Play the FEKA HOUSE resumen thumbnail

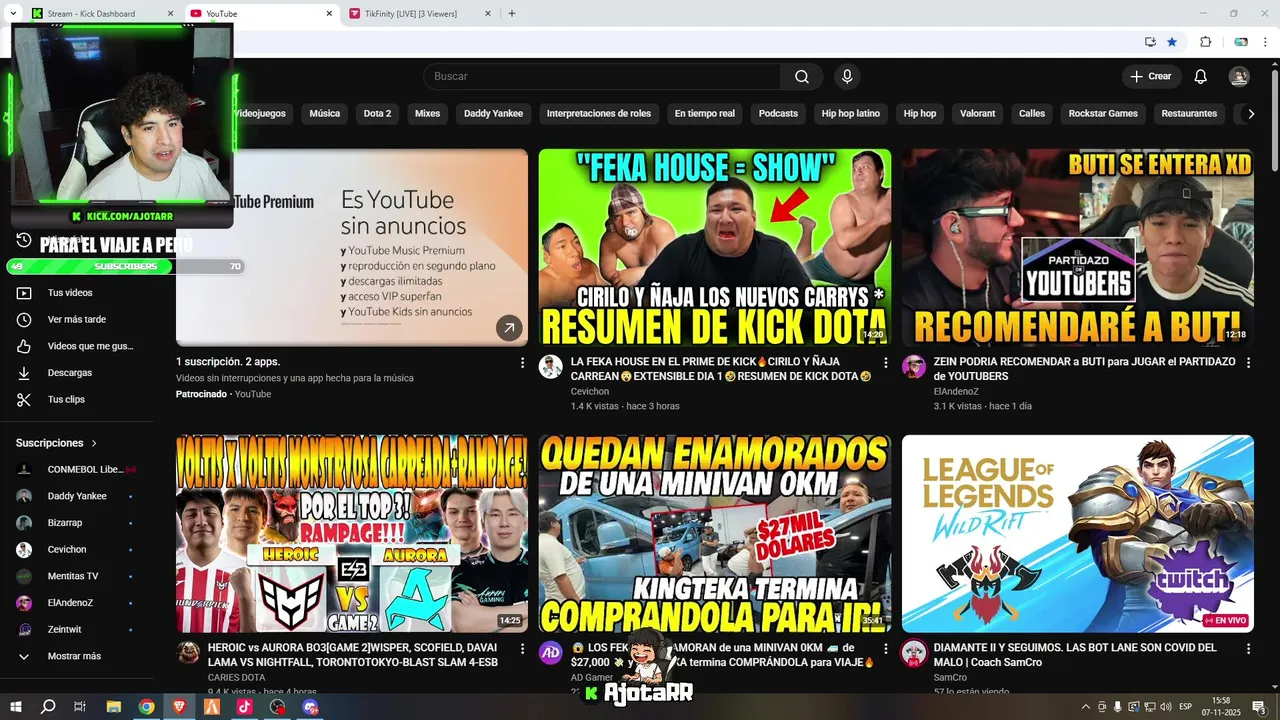[715, 248]
